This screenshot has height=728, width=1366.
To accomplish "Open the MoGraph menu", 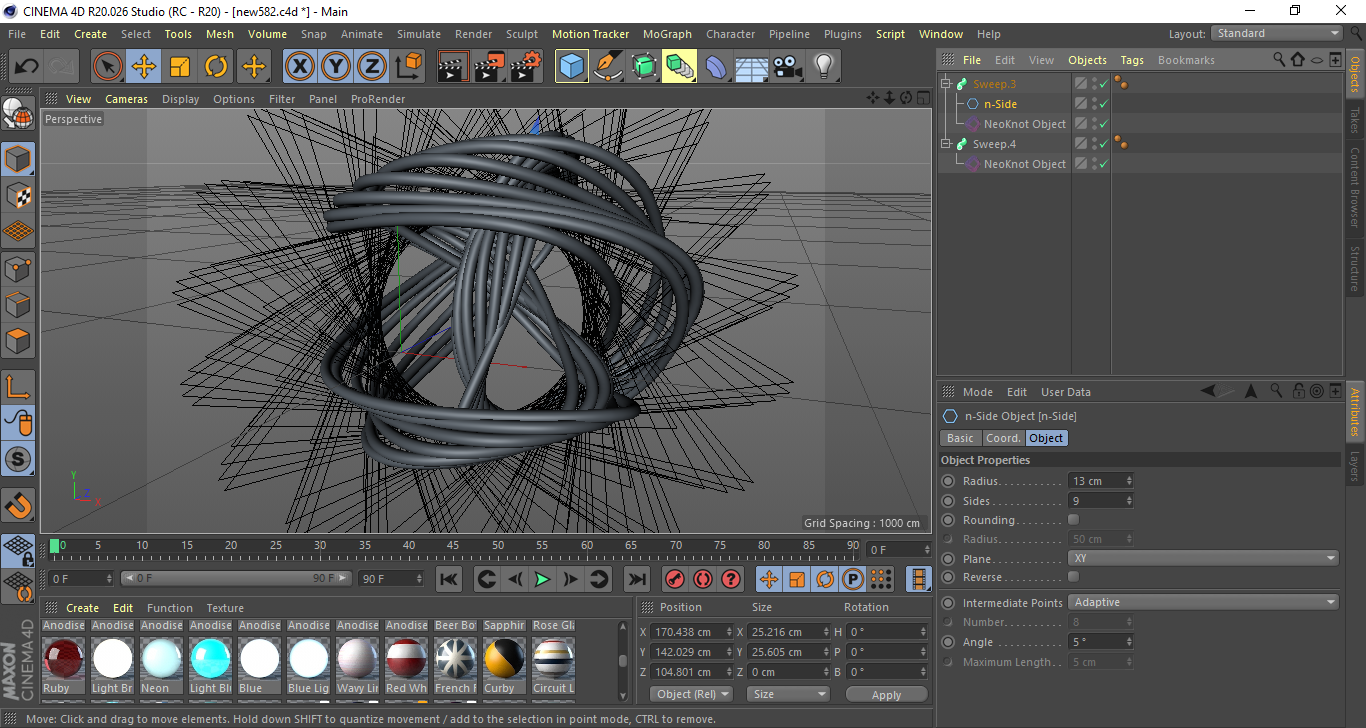I will [667, 34].
